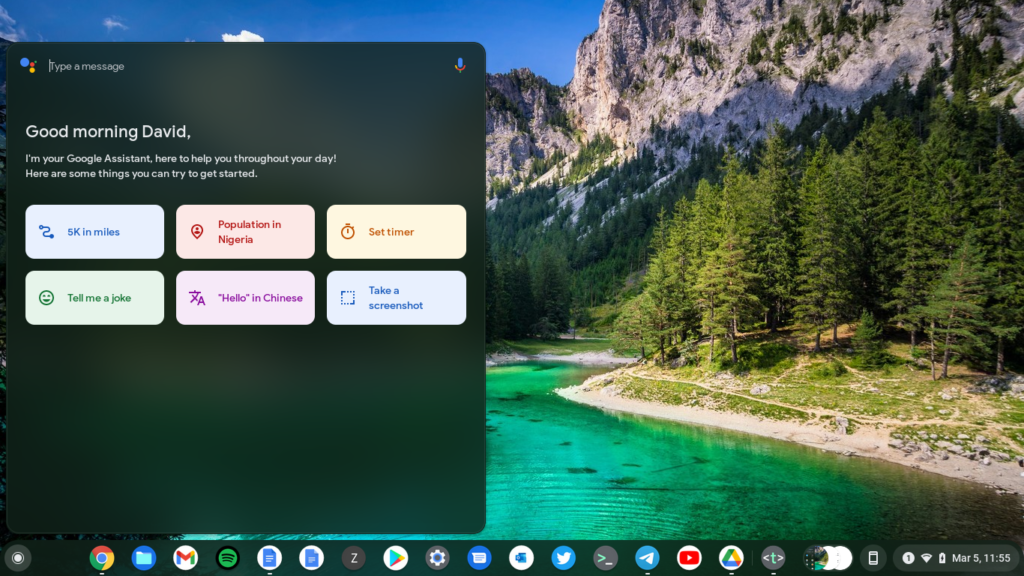Open the Messages app from the shelf
The image size is (1024, 576).
point(479,558)
